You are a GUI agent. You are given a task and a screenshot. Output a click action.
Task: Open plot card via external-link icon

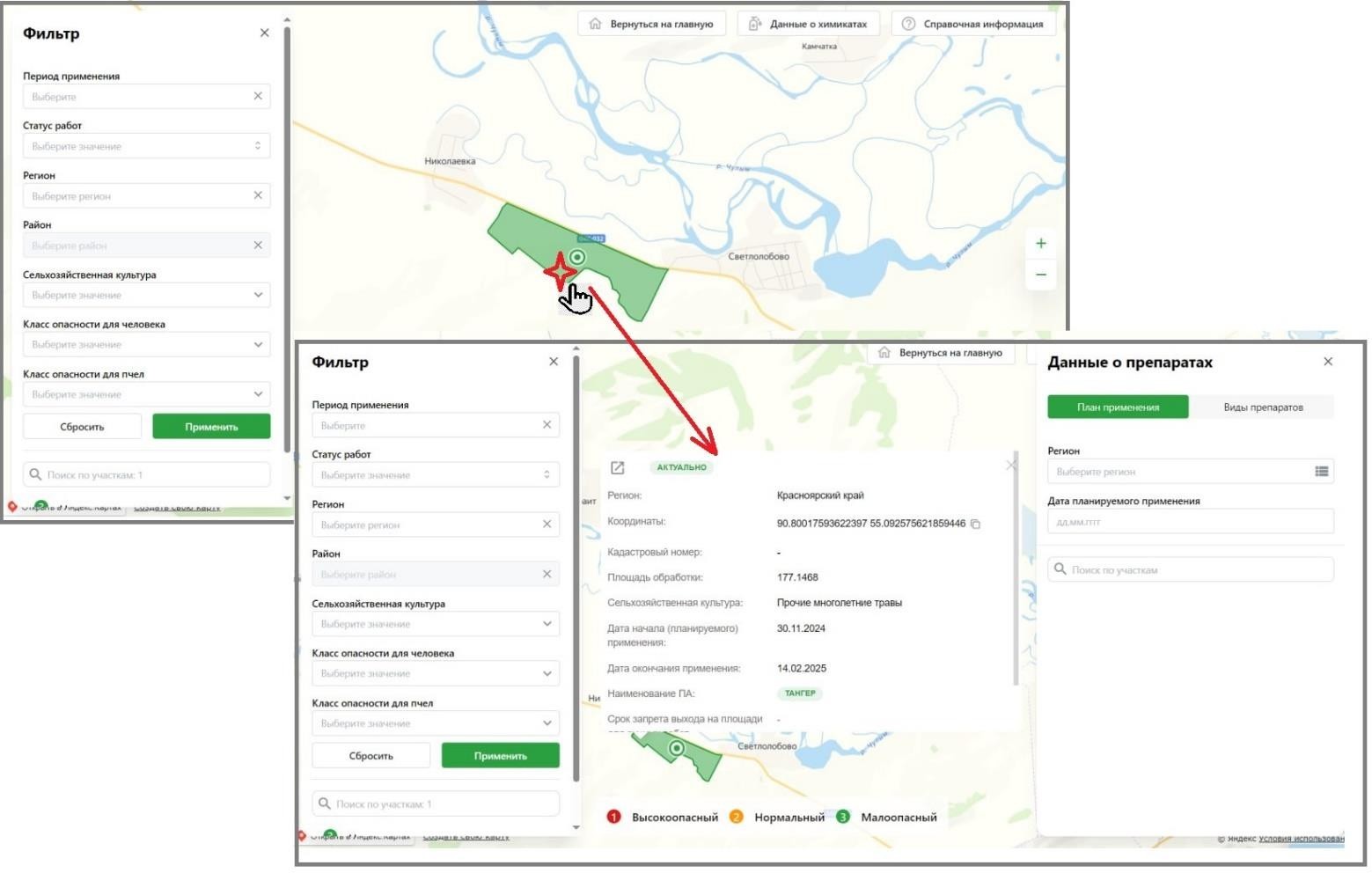click(617, 467)
